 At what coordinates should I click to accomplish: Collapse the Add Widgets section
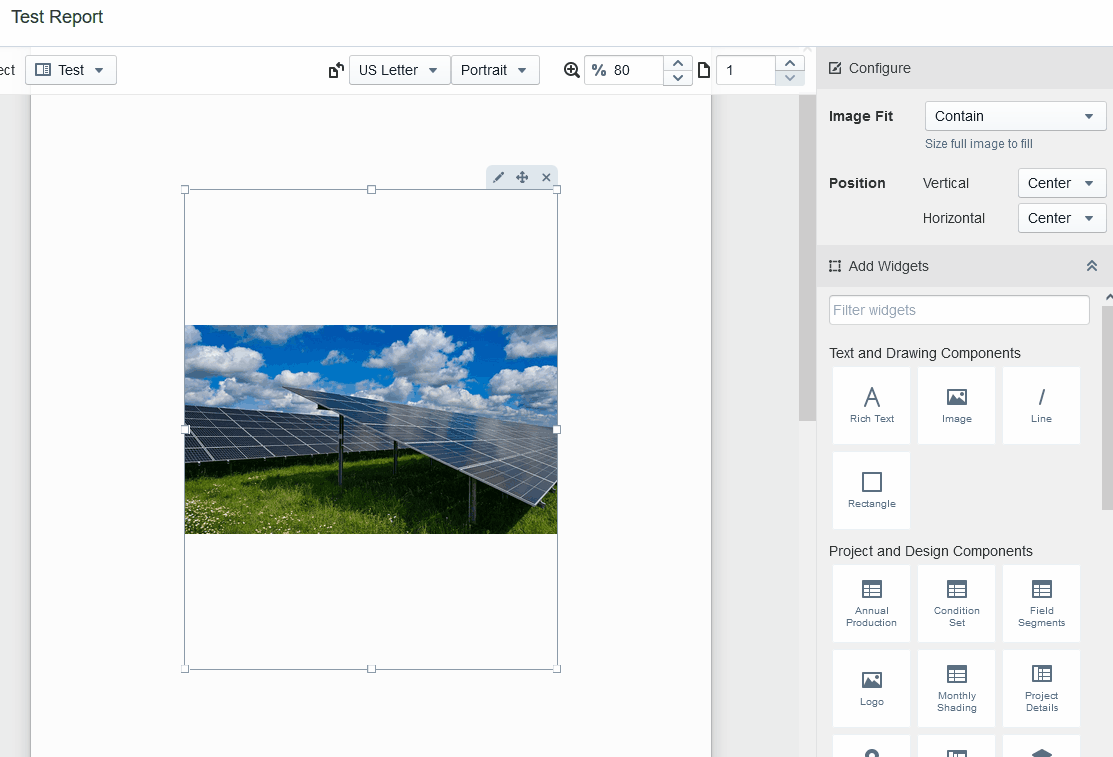1091,266
